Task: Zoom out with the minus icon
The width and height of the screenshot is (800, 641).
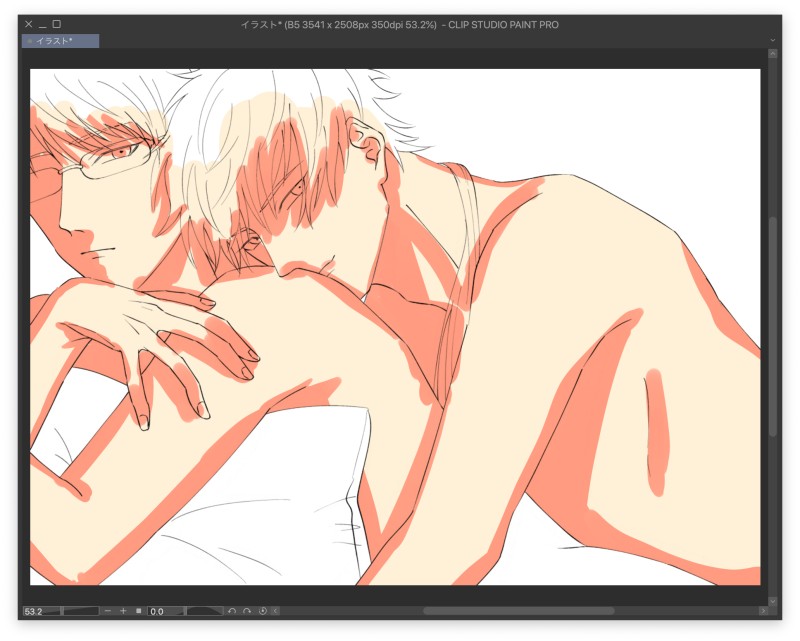Action: coord(108,611)
